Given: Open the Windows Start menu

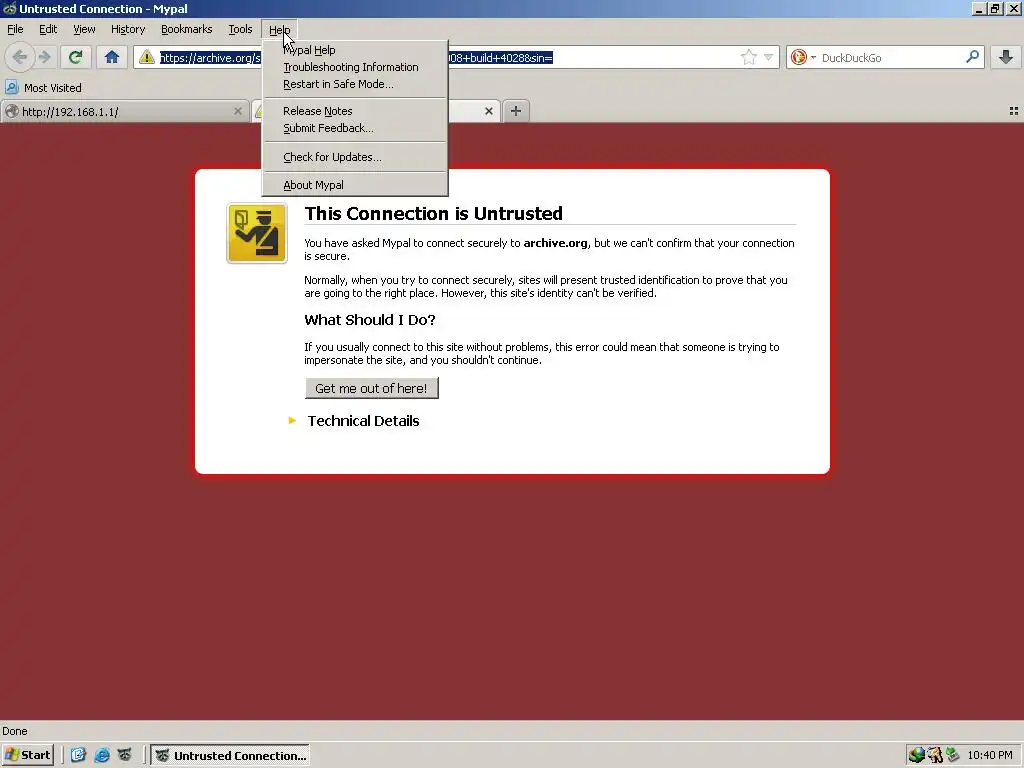Looking at the screenshot, I should 27,755.
